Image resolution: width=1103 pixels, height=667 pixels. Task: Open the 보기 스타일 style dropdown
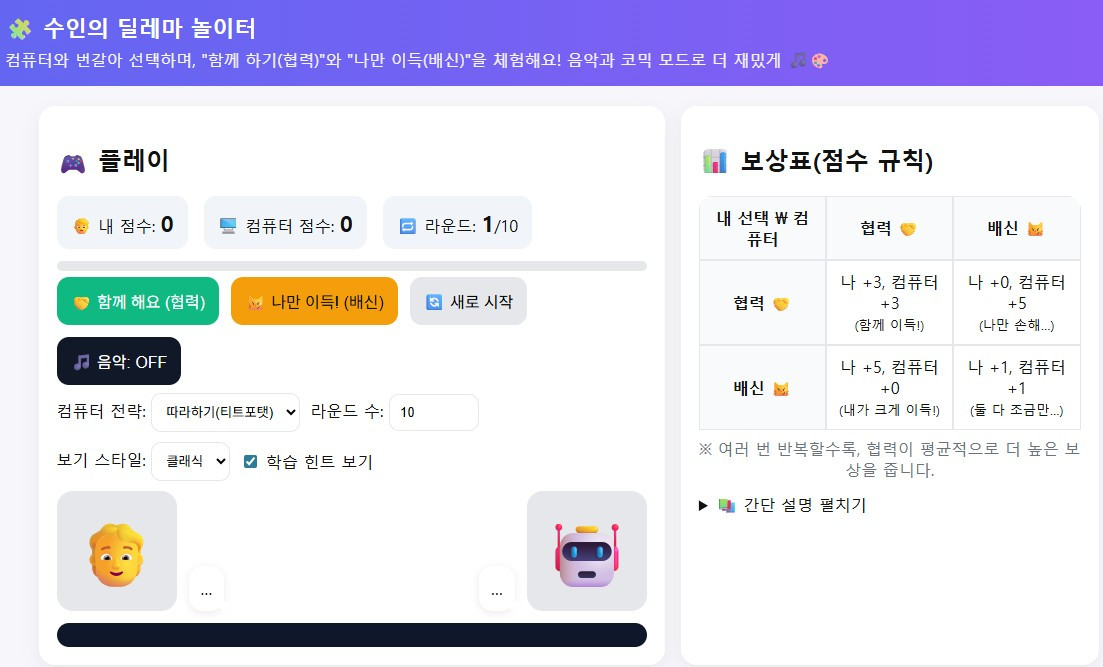click(190, 461)
